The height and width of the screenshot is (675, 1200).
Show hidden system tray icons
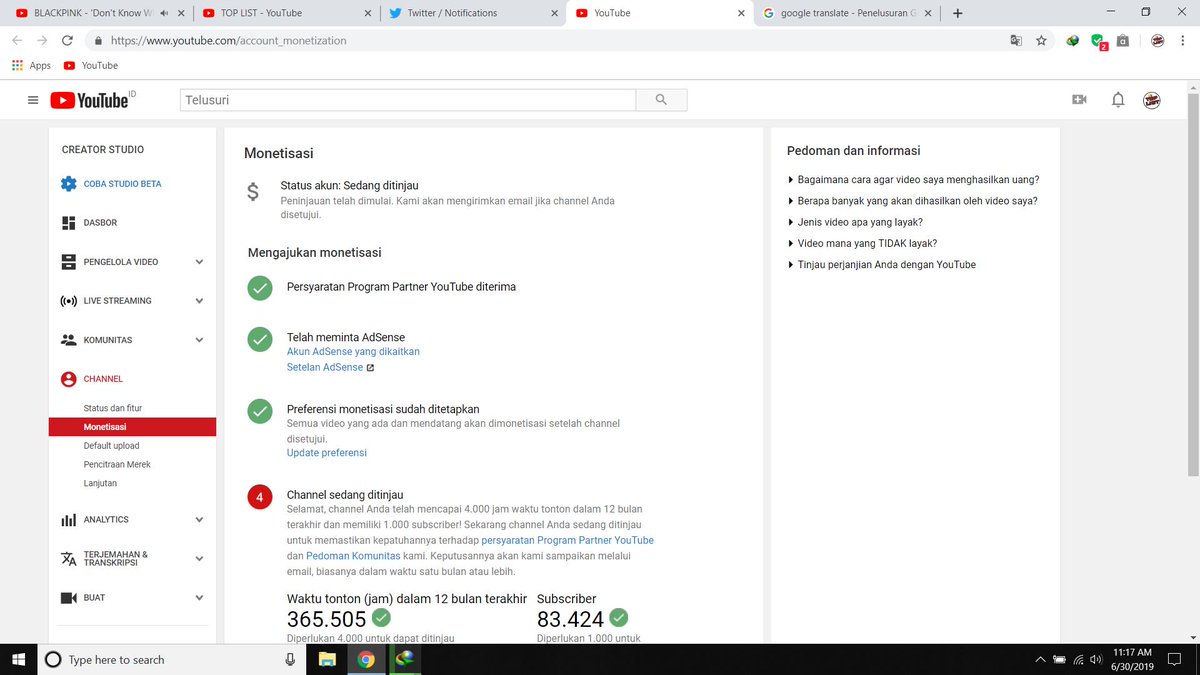1041,660
